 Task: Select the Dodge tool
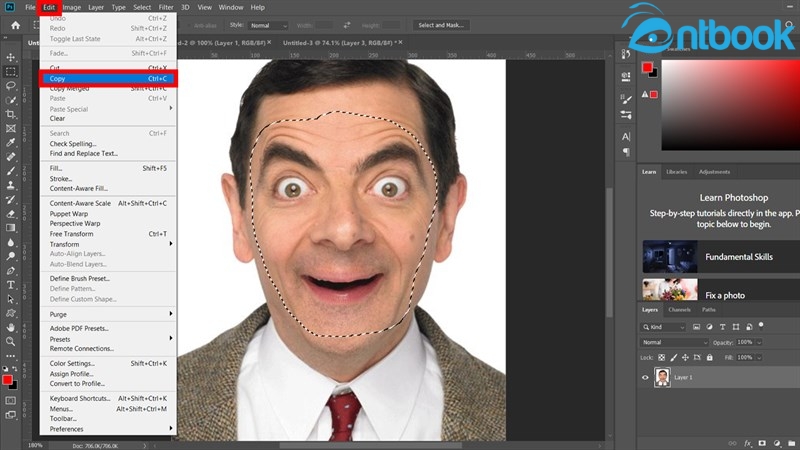[x=10, y=256]
